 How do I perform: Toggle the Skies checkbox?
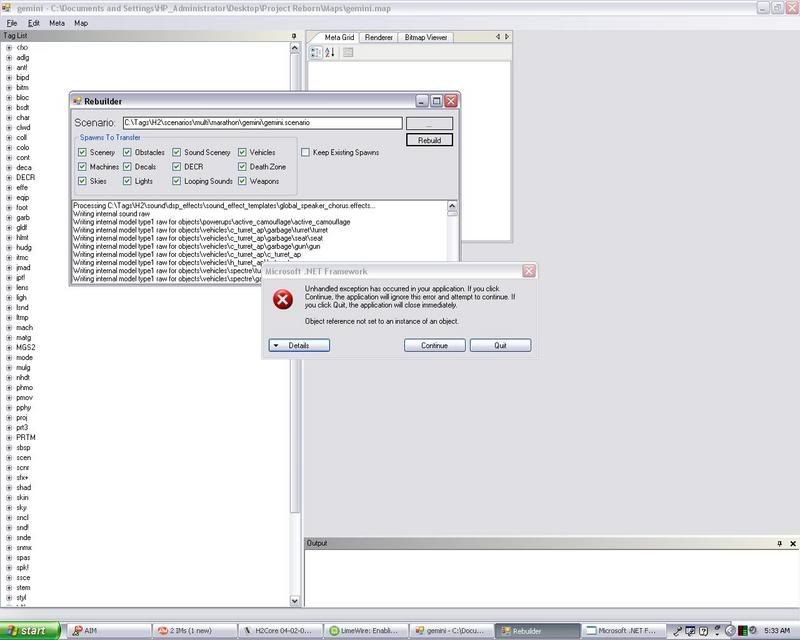click(82, 181)
